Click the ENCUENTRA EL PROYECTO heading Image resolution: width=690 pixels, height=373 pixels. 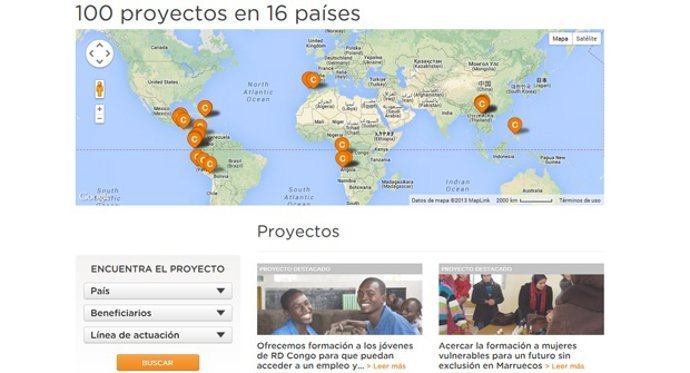(x=158, y=269)
